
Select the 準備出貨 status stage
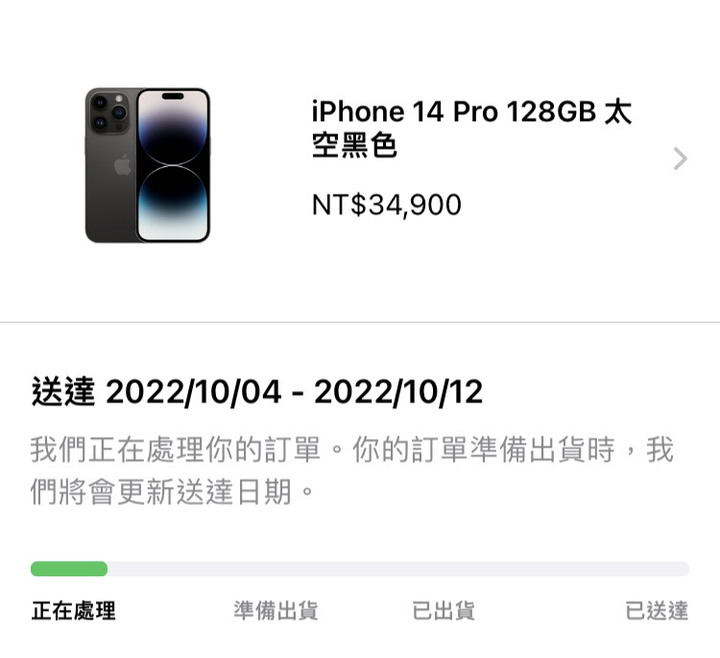(x=276, y=611)
